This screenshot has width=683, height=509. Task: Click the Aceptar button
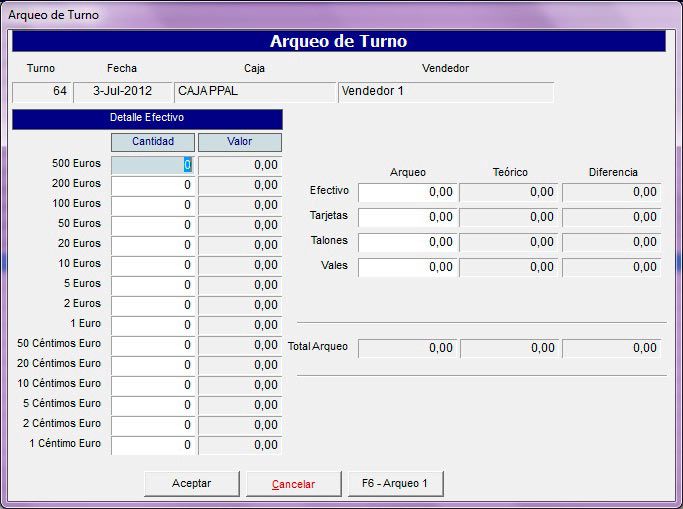192,483
